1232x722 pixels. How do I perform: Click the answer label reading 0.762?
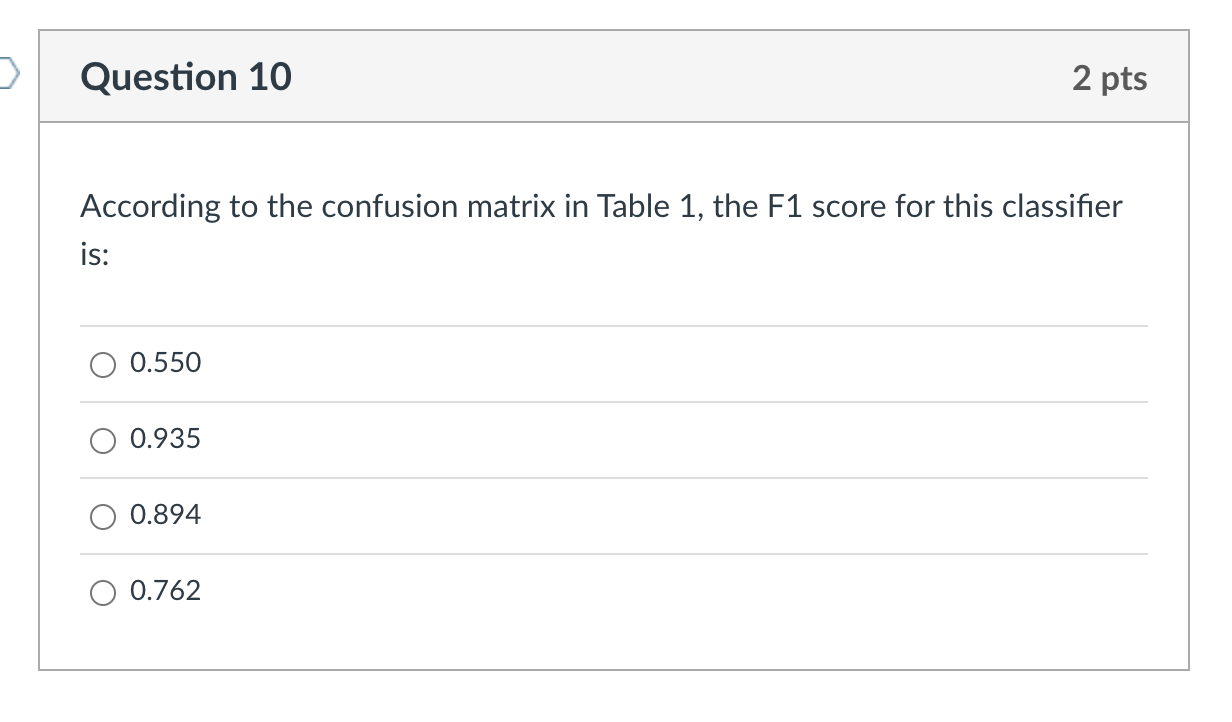pyautogui.click(x=166, y=591)
